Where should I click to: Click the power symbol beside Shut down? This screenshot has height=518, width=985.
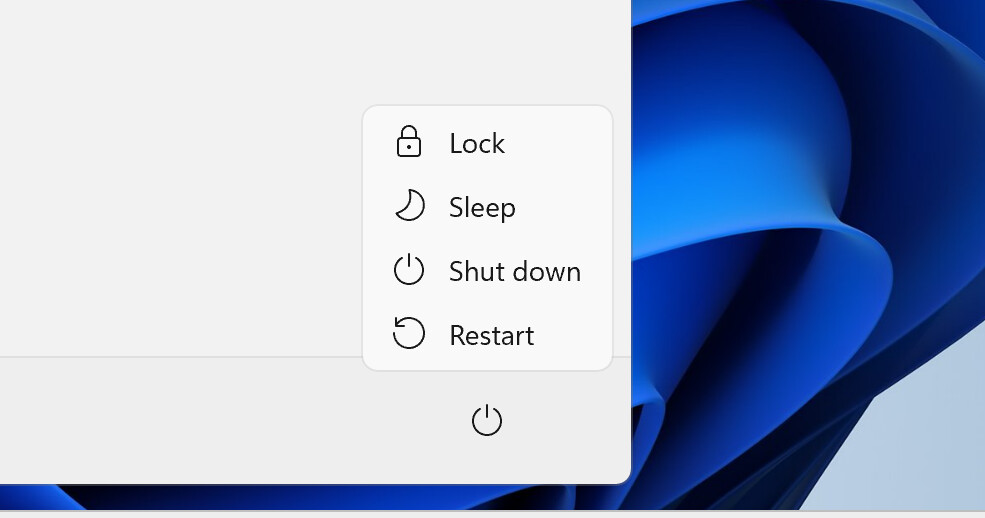click(x=408, y=271)
